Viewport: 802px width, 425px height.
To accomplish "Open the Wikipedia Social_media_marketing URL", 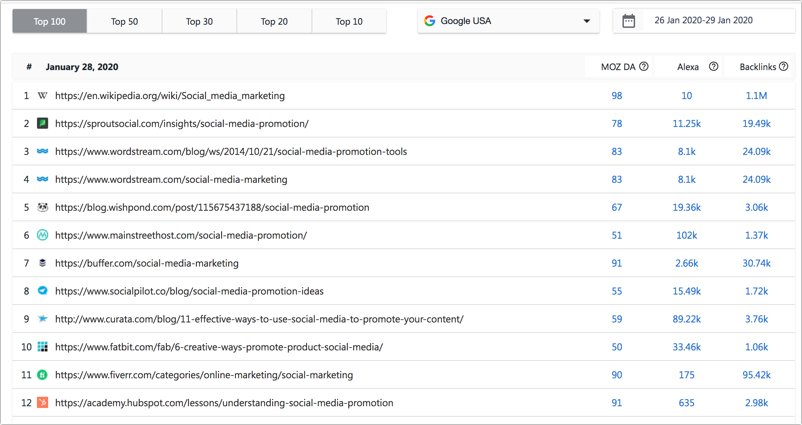I will click(170, 96).
